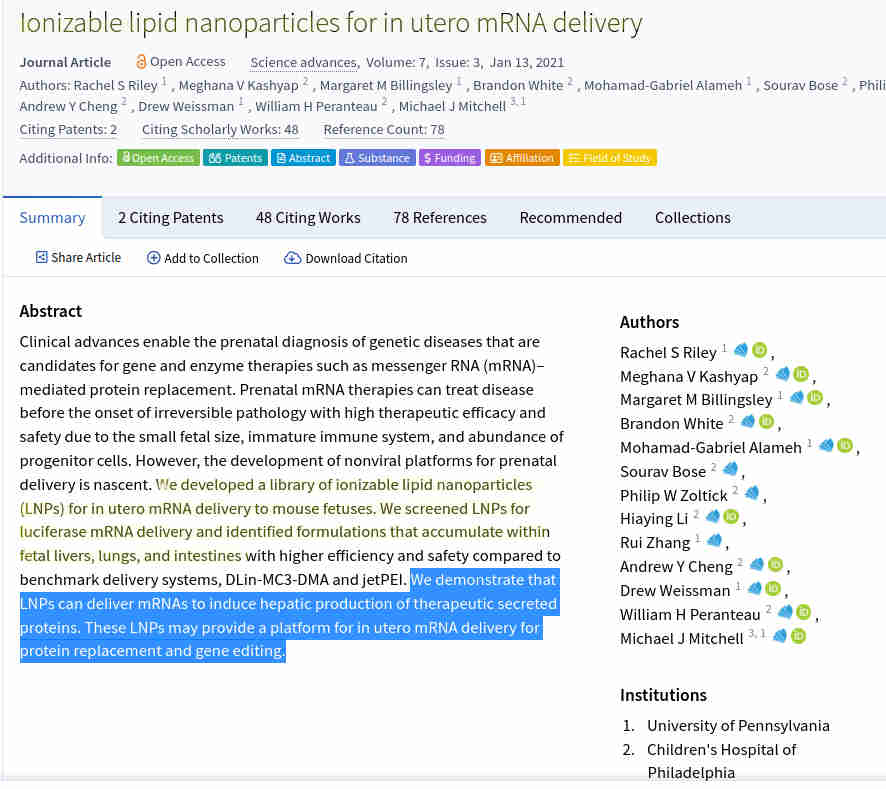Open William H Peranteau's blue Lens profile icon

click(x=785, y=612)
